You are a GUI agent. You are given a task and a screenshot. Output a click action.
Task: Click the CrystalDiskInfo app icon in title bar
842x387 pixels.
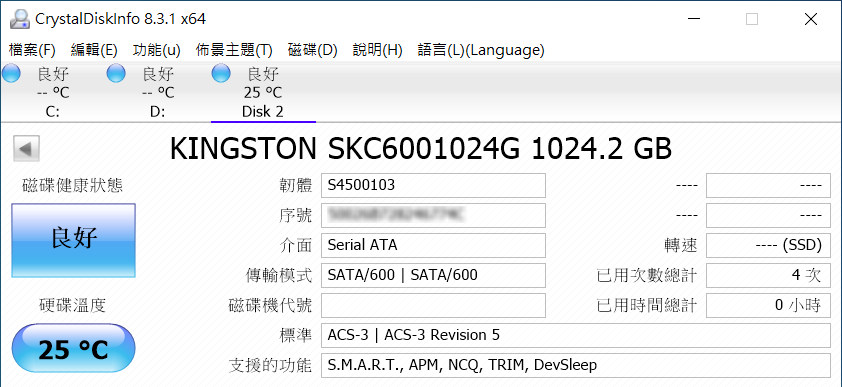(x=19, y=19)
